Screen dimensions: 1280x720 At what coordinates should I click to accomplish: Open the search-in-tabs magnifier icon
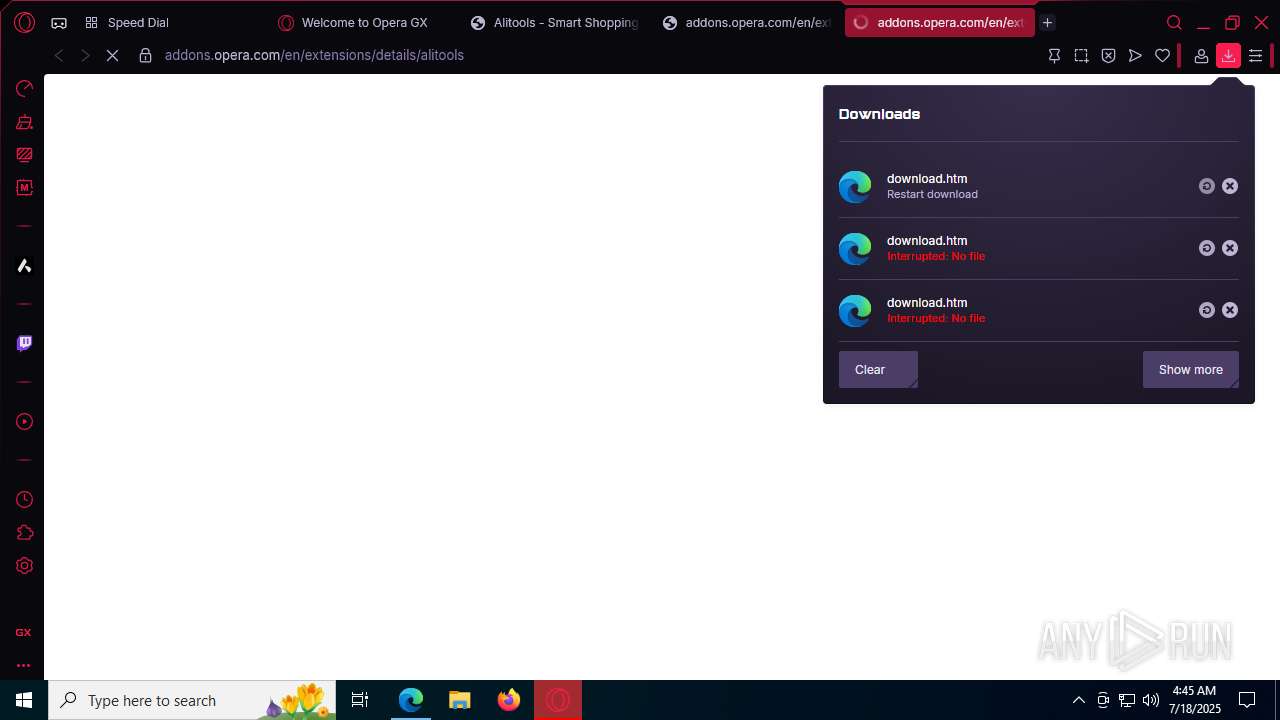[x=1174, y=23]
